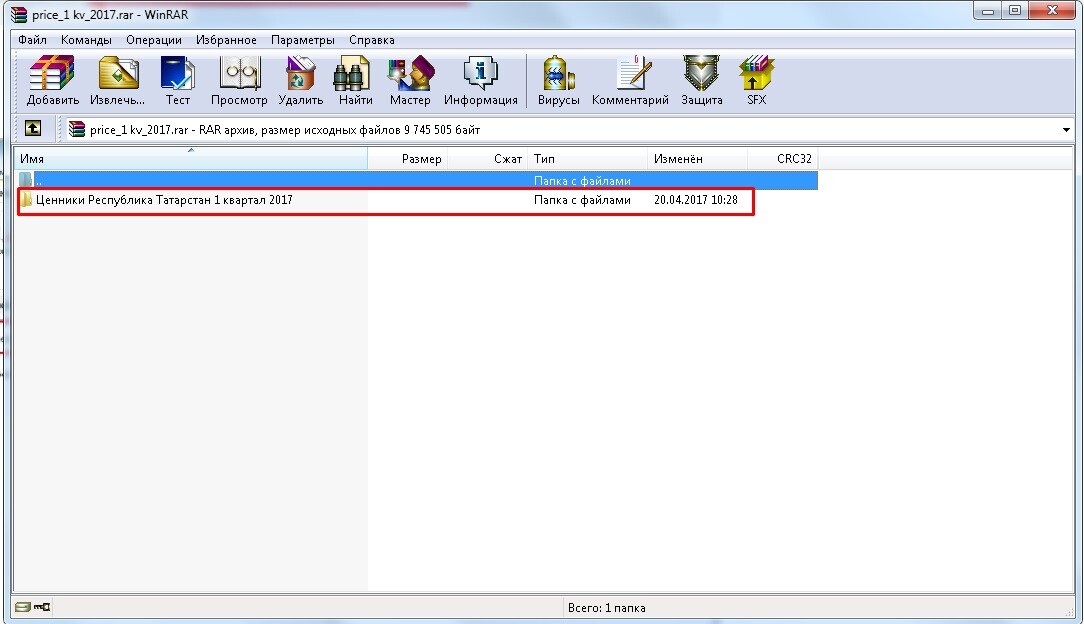The image size is (1084, 624).
Task: Go up one folder level arrow
Action: 32,129
